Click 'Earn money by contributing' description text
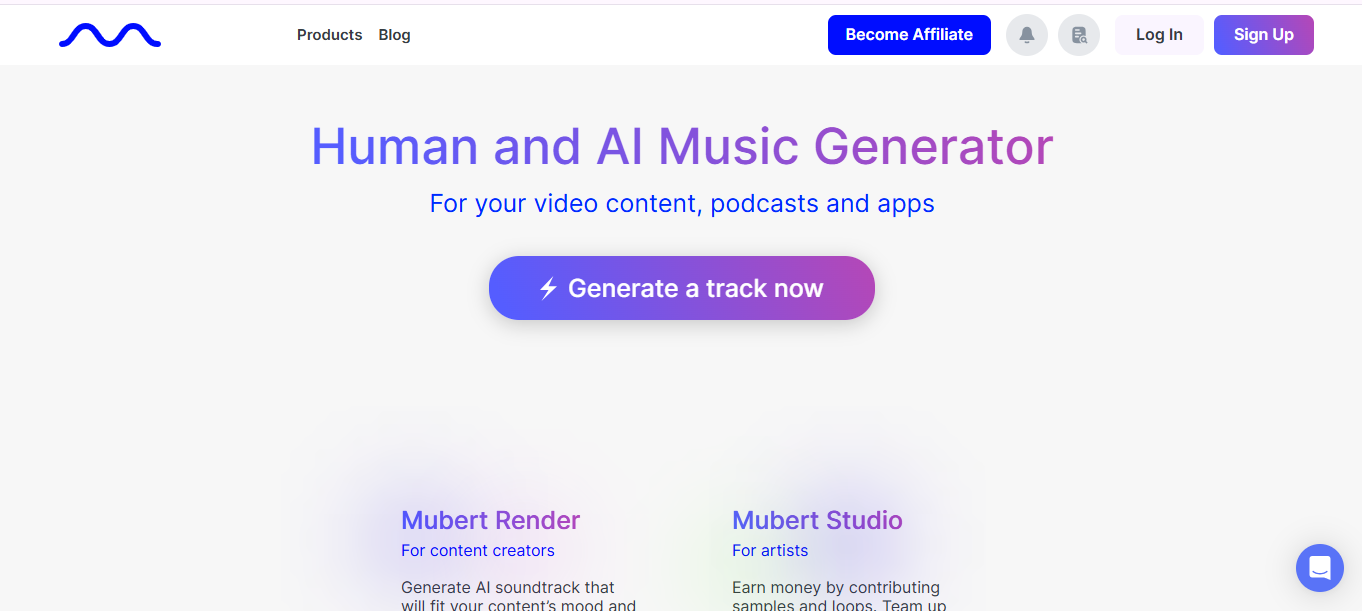 [x=836, y=587]
